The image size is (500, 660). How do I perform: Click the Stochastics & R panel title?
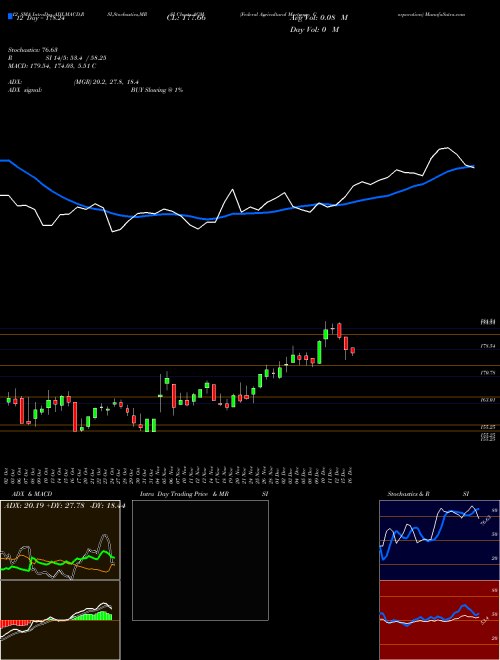[409, 494]
